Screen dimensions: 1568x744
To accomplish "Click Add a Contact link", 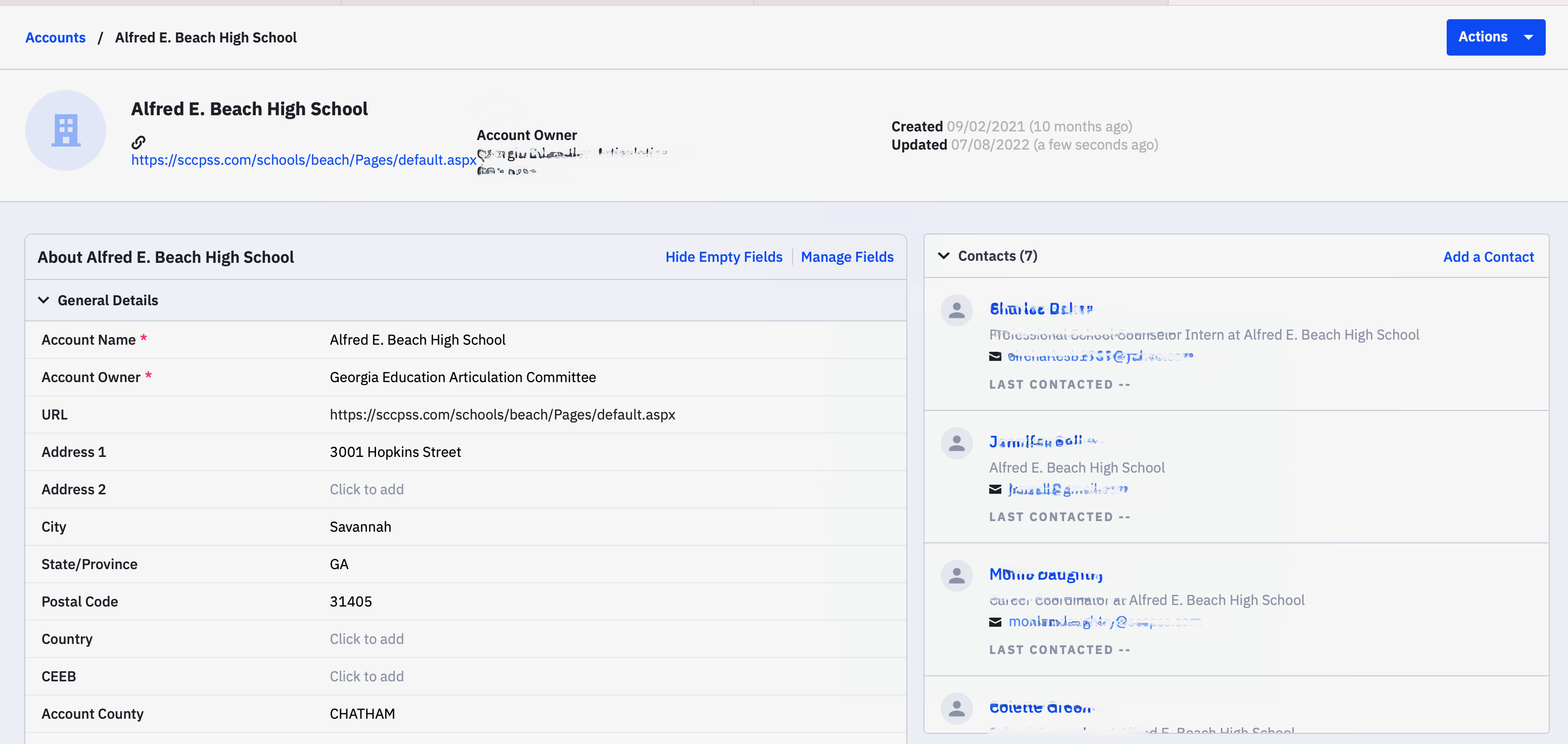I will tap(1488, 257).
